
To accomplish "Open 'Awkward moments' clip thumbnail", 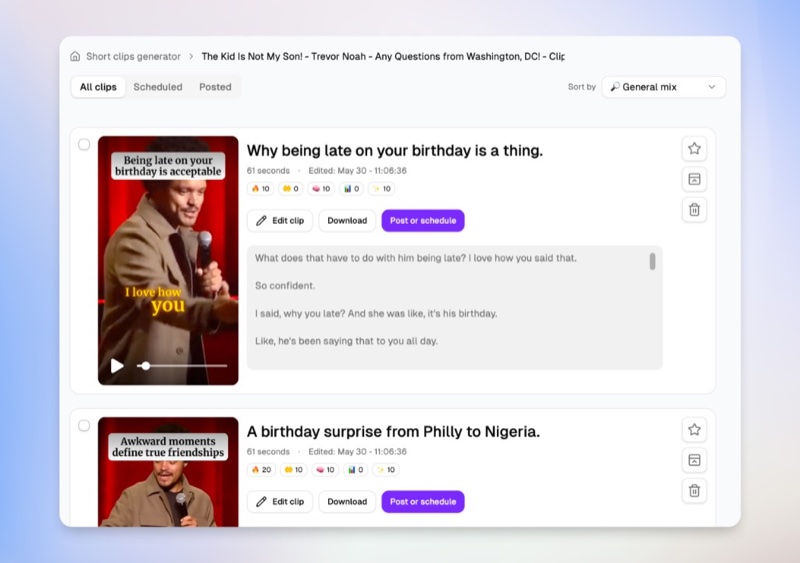I will coord(168,472).
